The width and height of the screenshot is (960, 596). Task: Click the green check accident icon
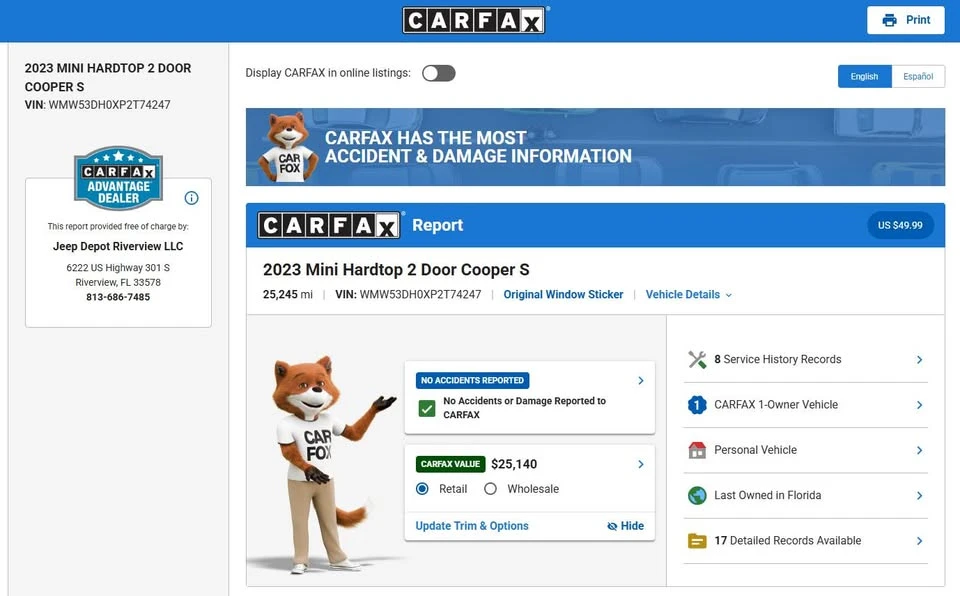coord(427,408)
